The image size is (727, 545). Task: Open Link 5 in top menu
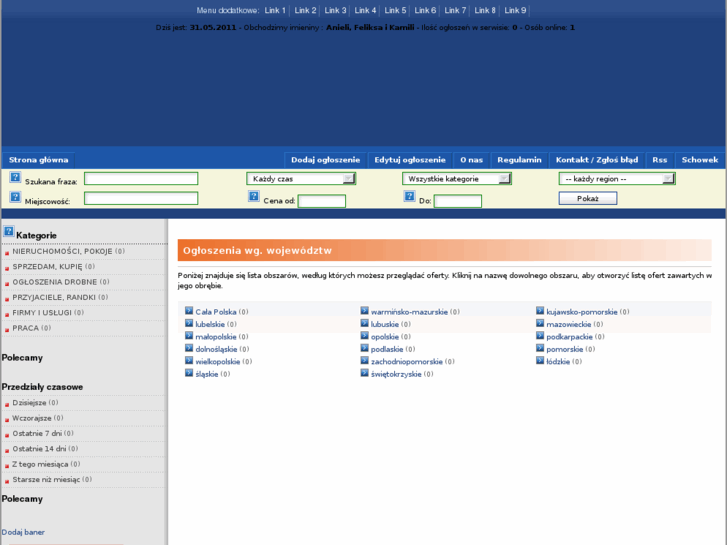point(395,10)
